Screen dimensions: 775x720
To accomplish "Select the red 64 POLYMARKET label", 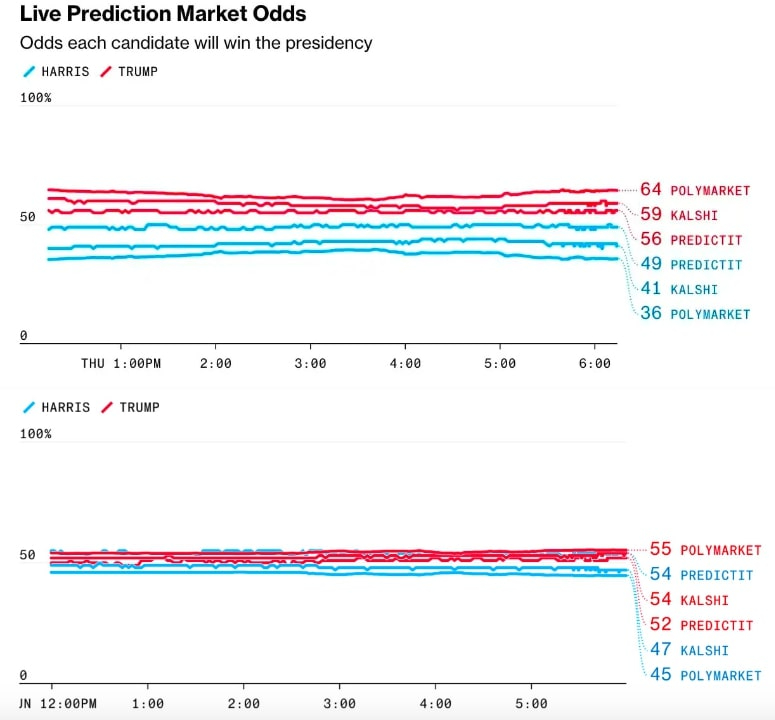I will [695, 190].
